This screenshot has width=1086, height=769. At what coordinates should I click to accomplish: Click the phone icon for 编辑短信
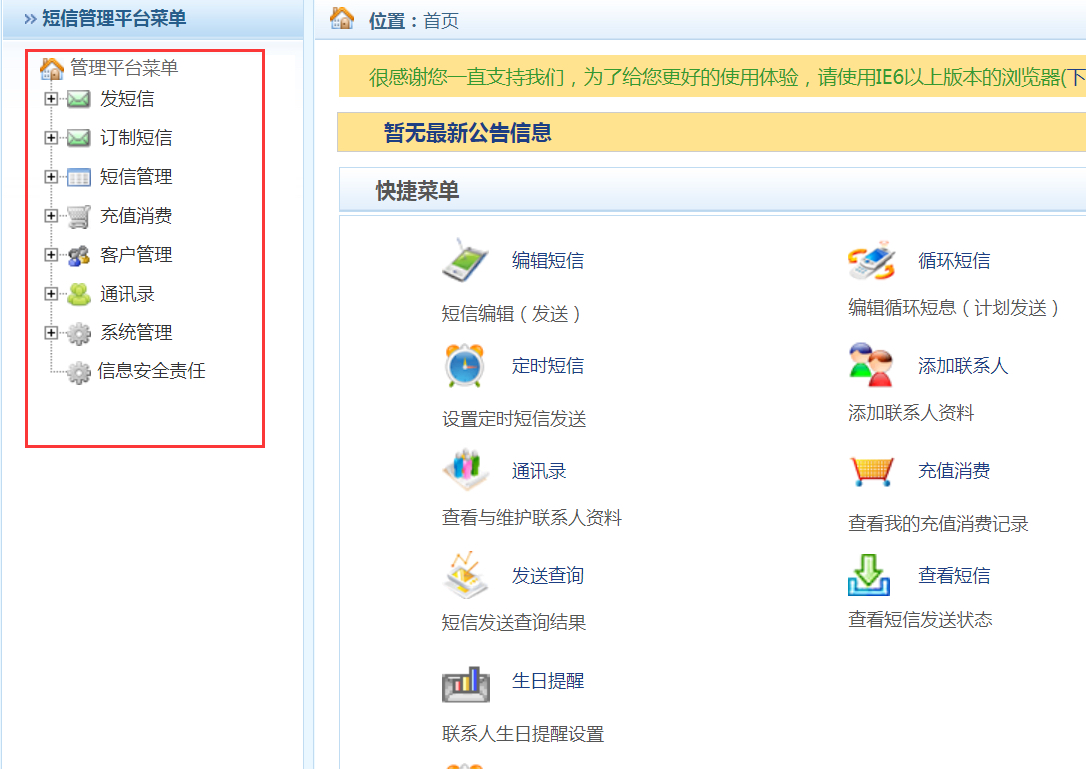point(465,260)
